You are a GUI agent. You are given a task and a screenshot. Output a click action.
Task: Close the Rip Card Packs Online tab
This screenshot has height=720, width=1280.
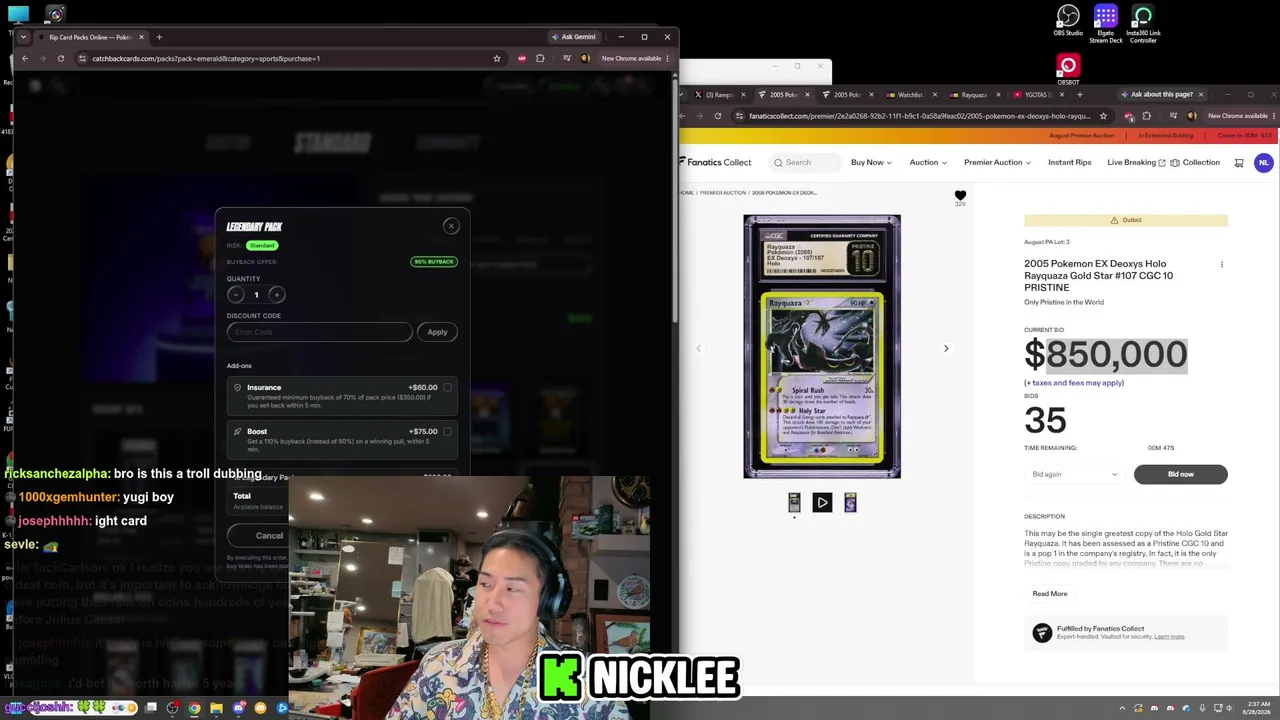pyautogui.click(x=141, y=37)
